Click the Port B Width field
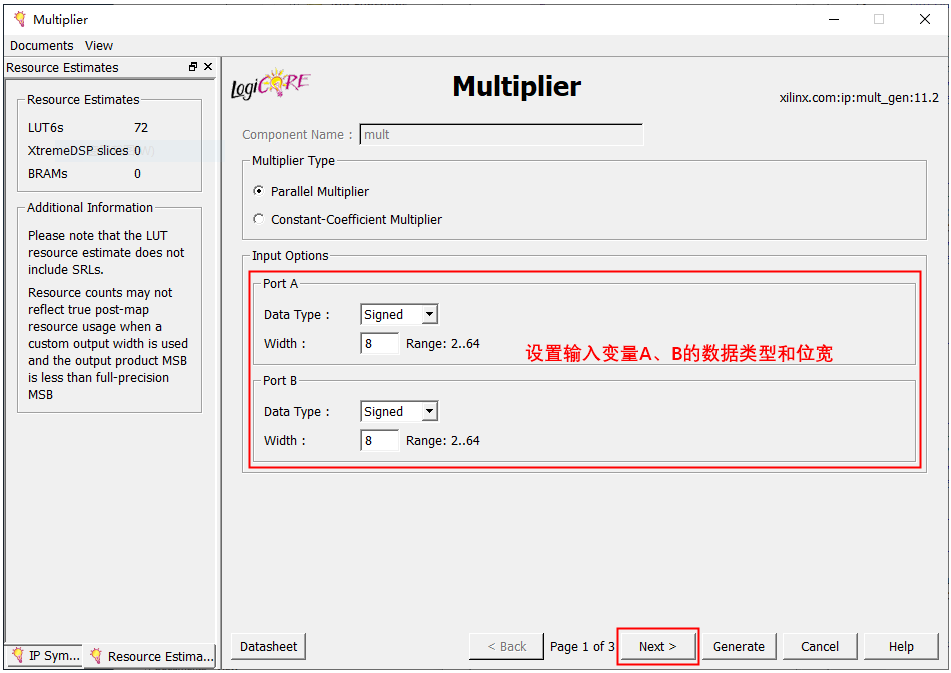 [x=379, y=440]
